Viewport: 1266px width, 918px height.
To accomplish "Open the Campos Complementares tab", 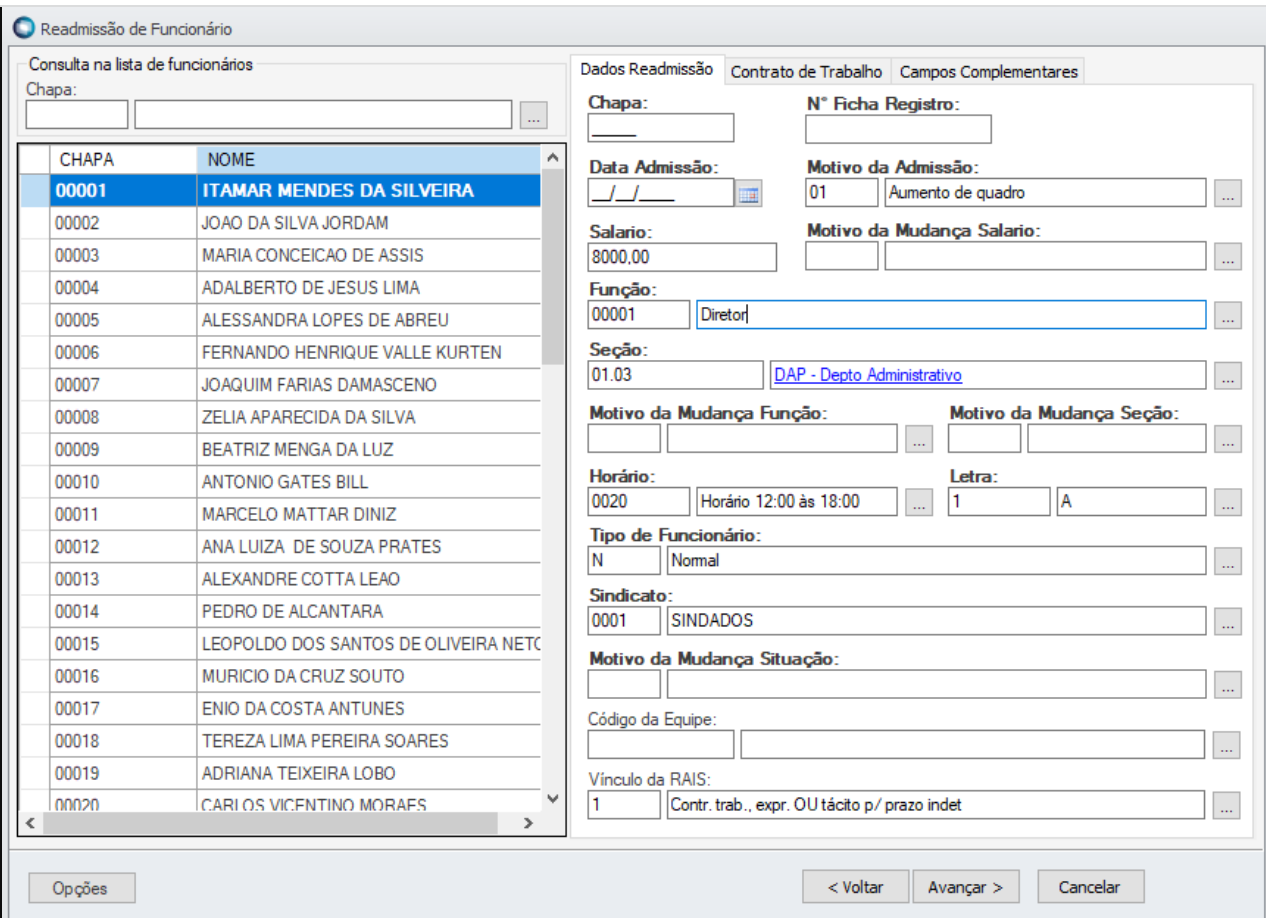I will [x=988, y=72].
